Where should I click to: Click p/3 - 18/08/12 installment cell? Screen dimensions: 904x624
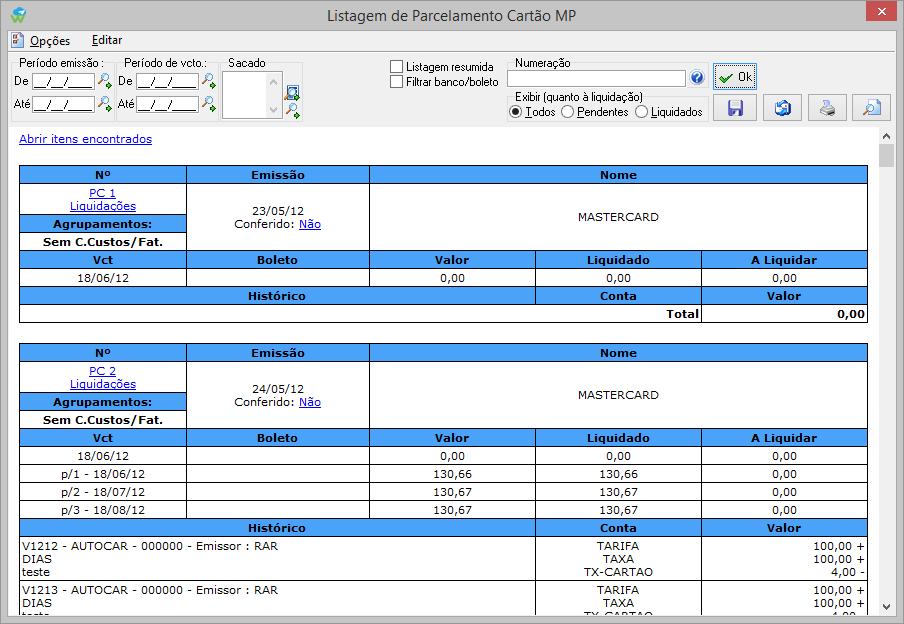click(103, 510)
